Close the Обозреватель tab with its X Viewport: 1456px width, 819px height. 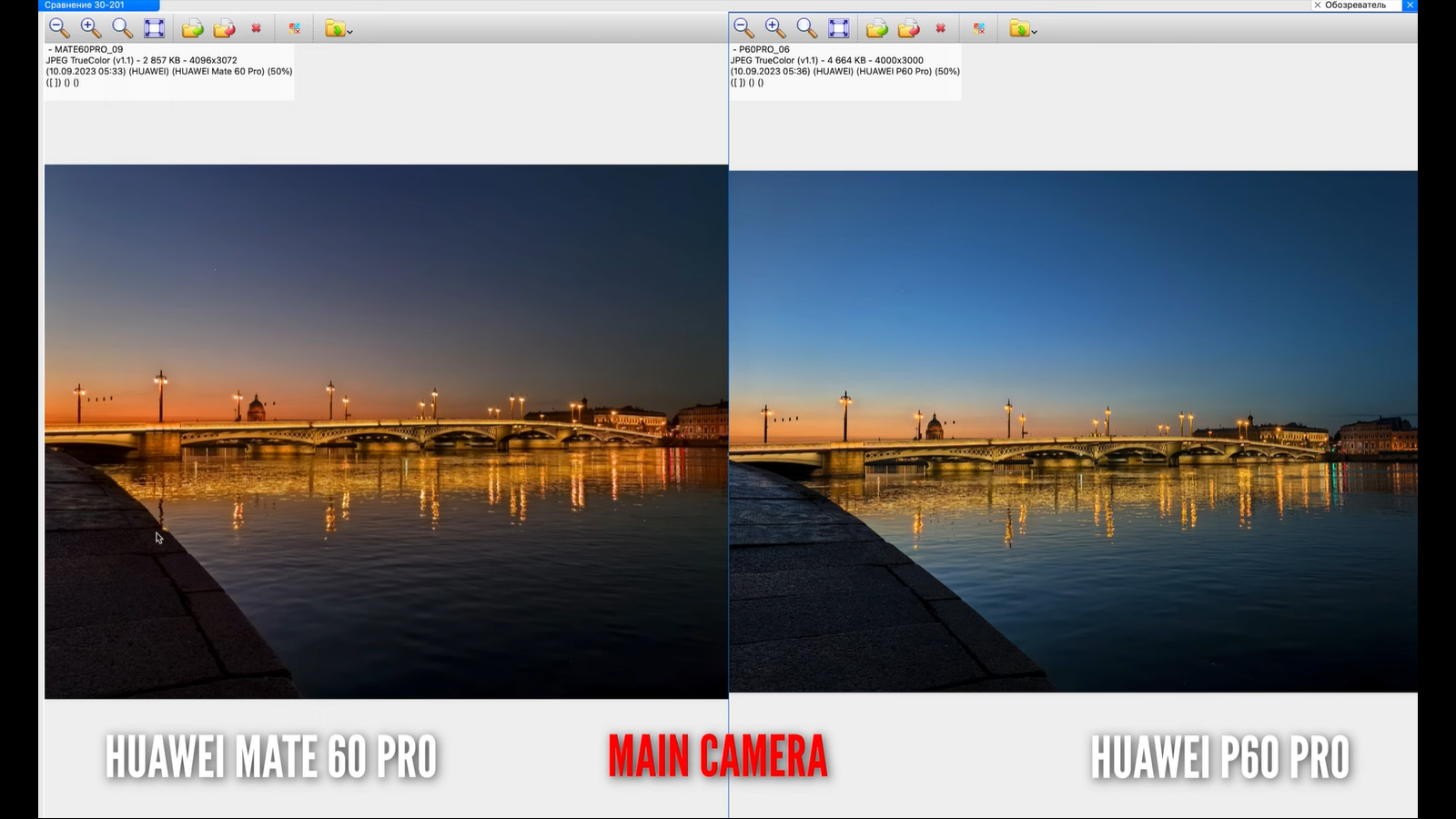(1317, 5)
